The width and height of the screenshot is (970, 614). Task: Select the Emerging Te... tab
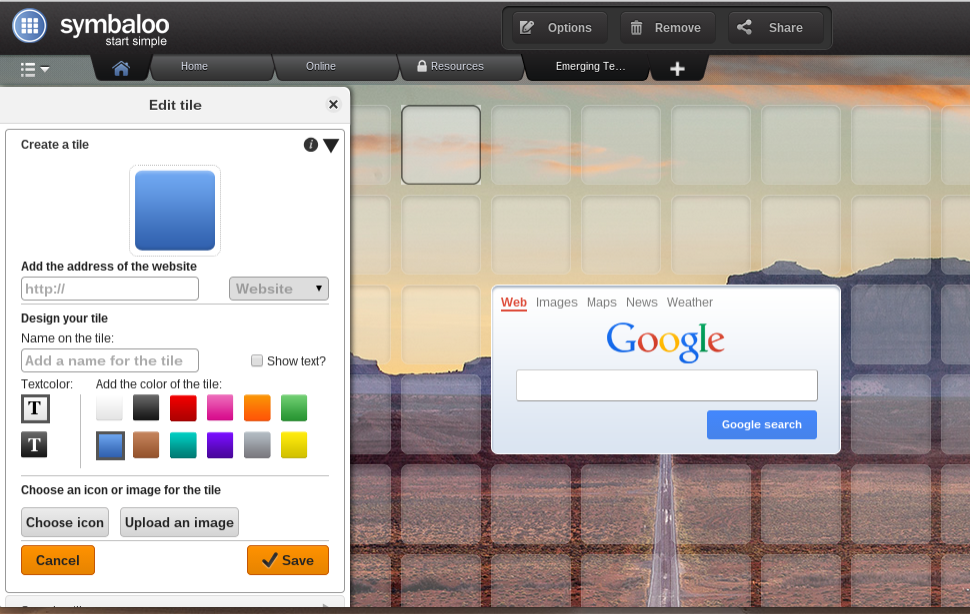(590, 66)
